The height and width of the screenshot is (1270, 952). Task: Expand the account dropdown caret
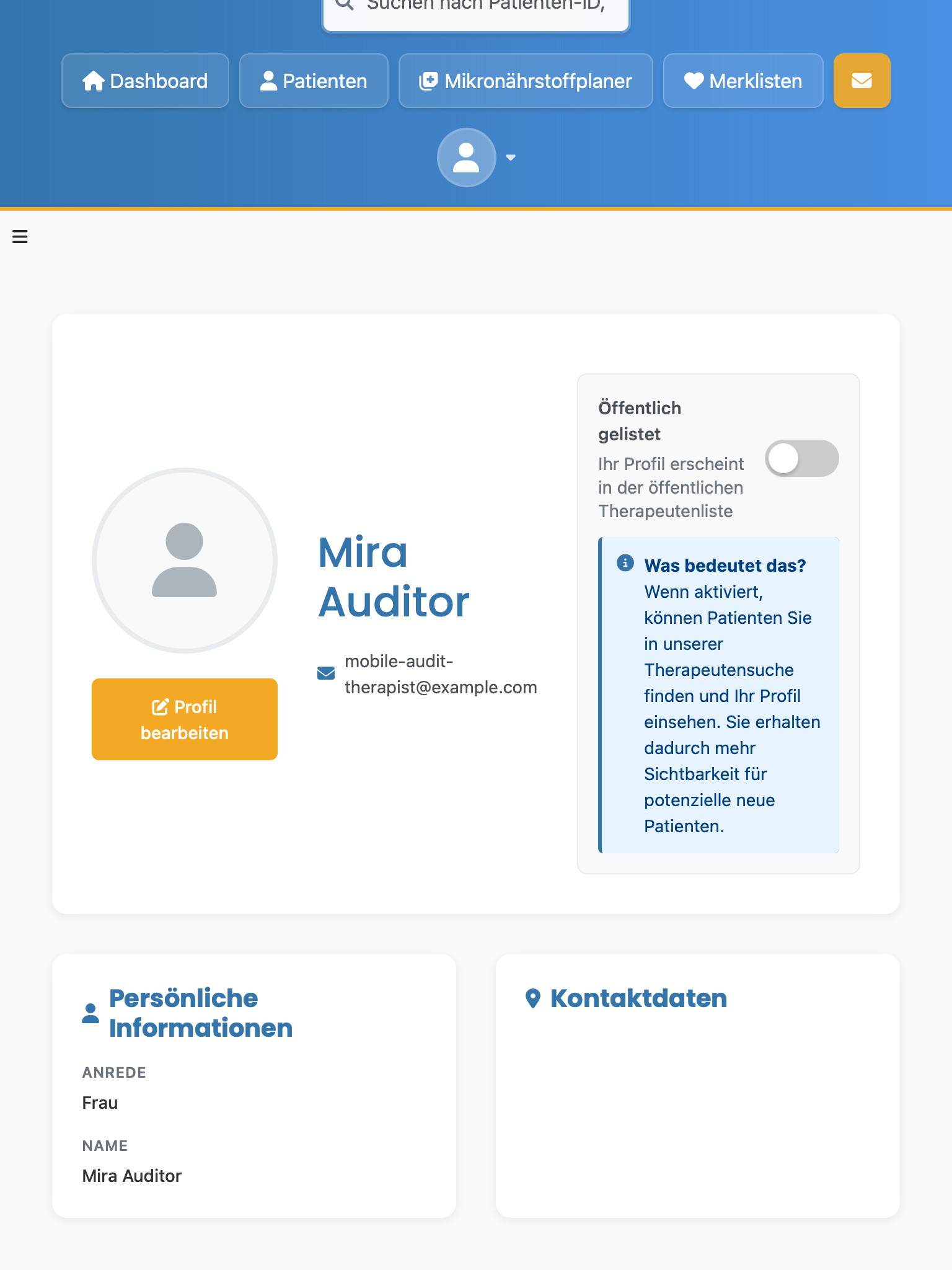click(511, 158)
